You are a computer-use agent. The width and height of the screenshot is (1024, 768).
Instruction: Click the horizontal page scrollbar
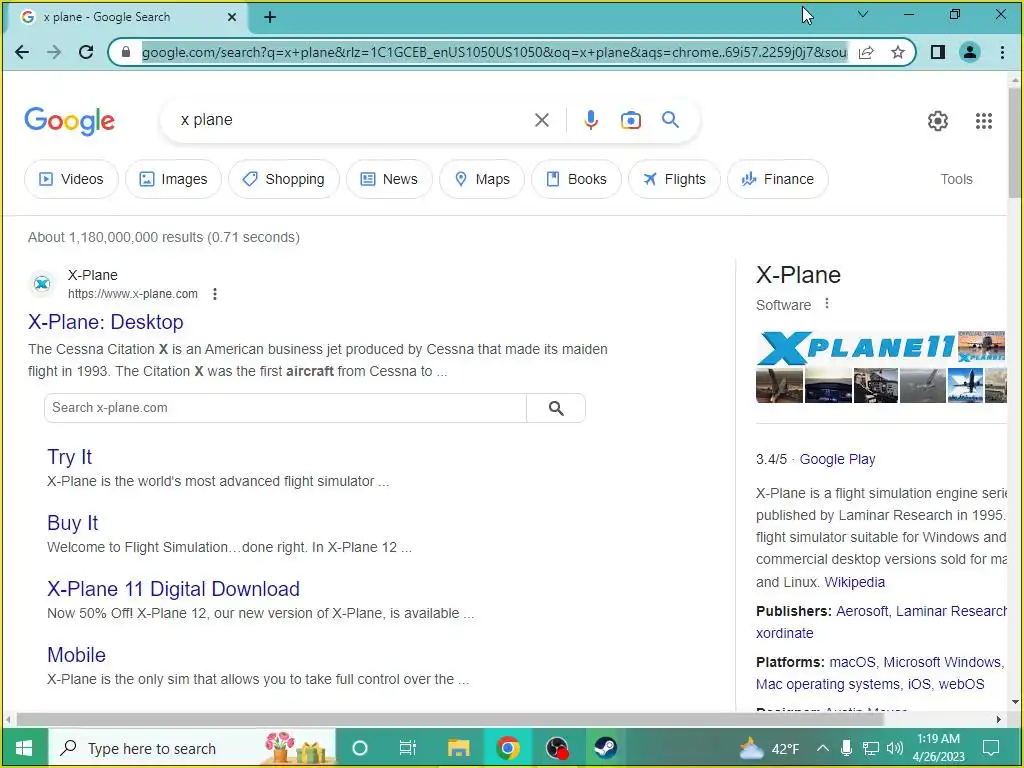coord(451,719)
